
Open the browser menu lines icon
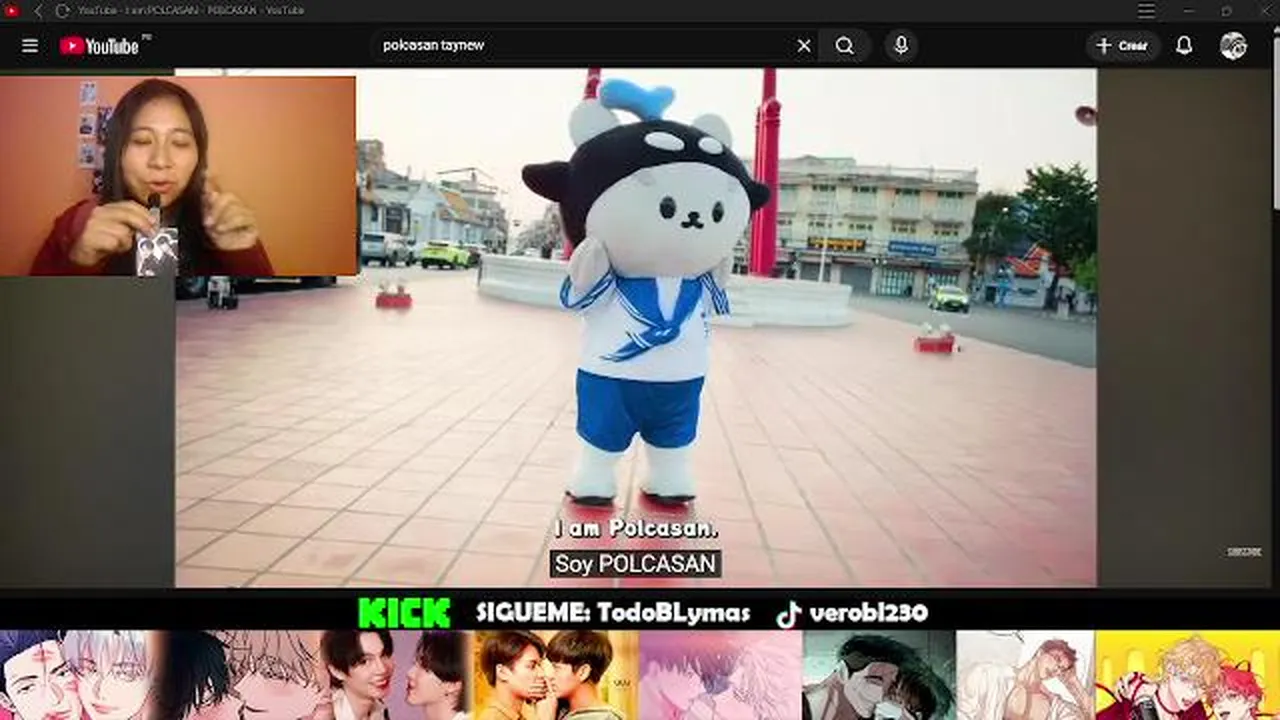pyautogui.click(x=1146, y=11)
